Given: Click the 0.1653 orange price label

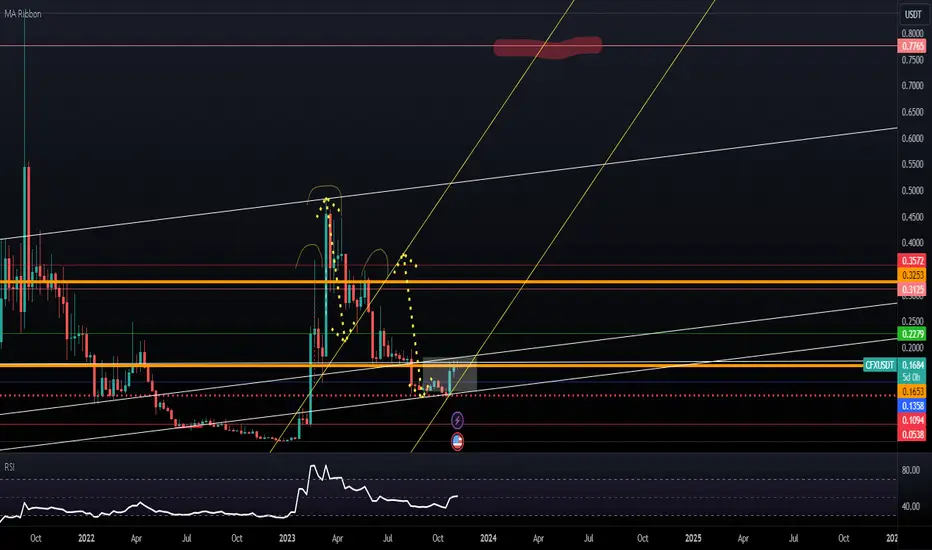Looking at the screenshot, I should point(912,391).
